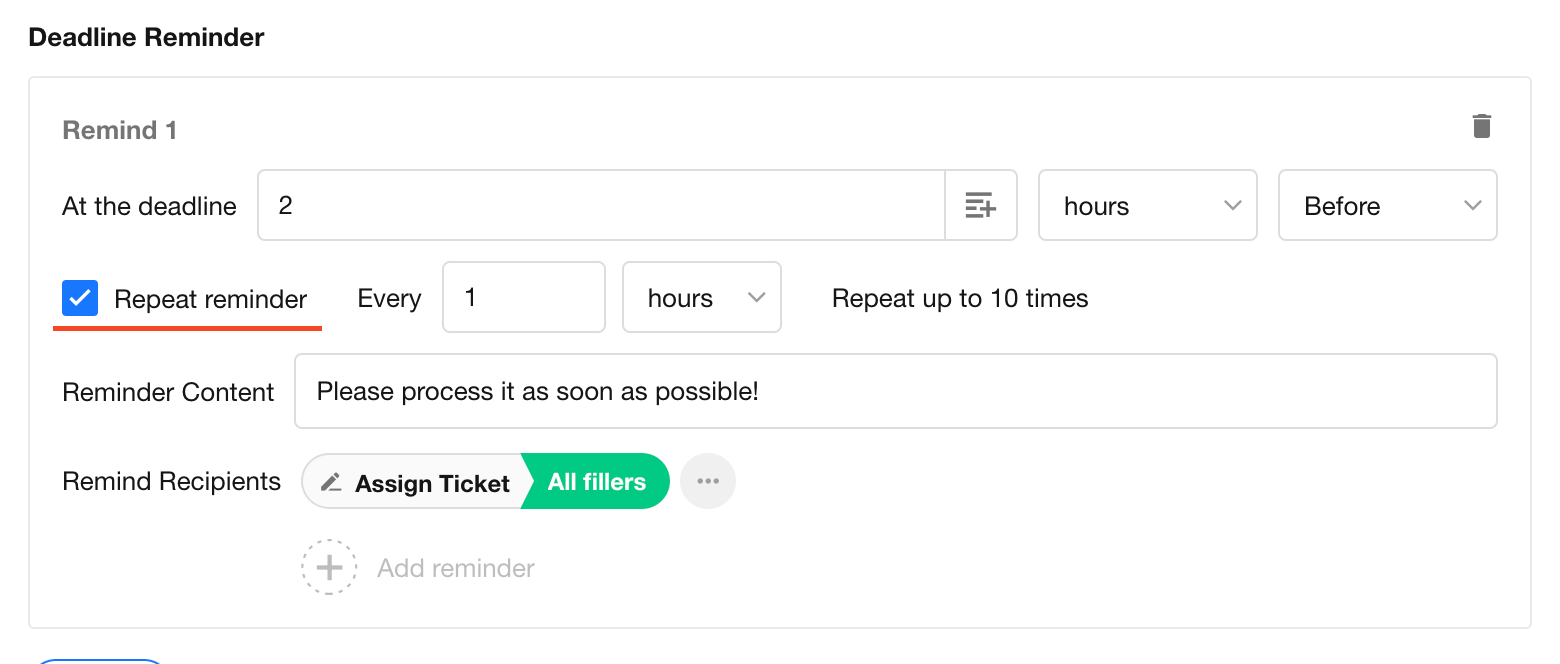1560x664 pixels.
Task: Open the deadline hours unit dropdown
Action: coord(1147,206)
